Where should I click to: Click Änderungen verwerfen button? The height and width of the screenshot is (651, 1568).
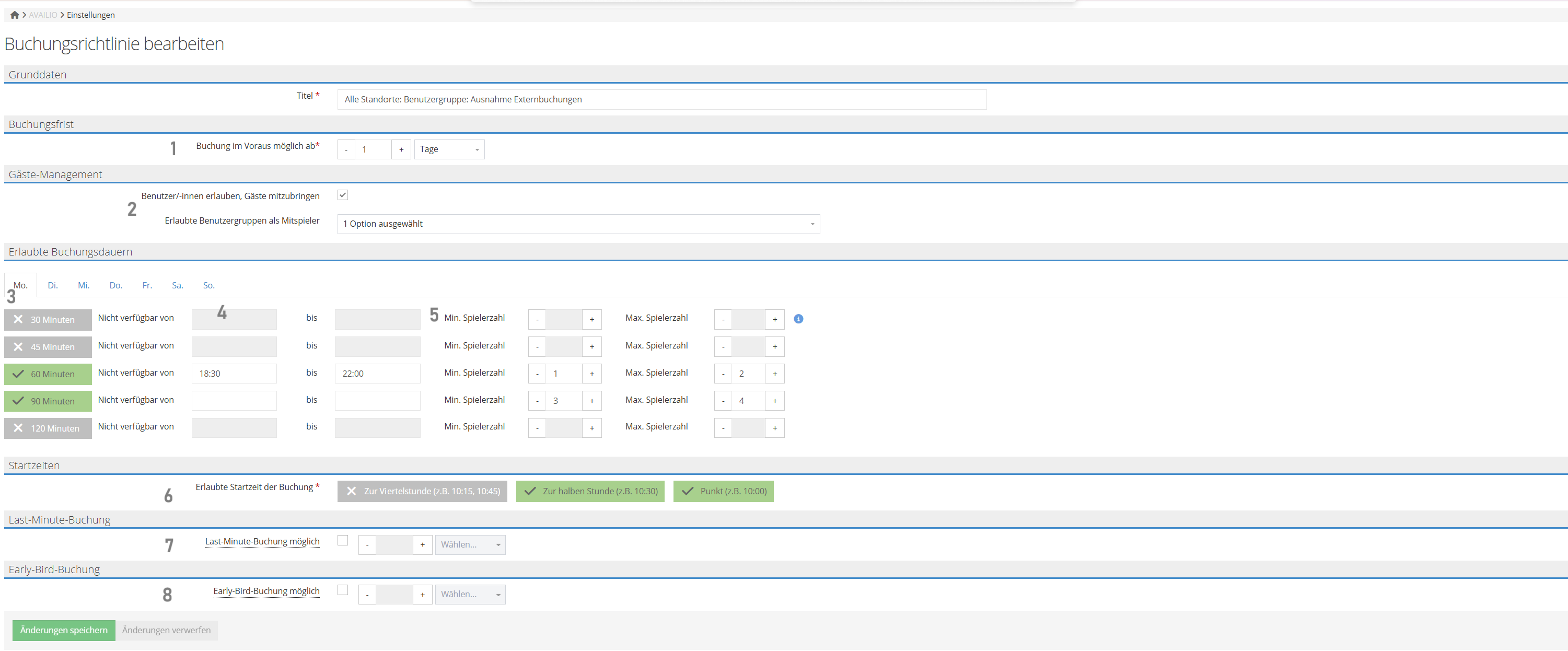click(166, 630)
